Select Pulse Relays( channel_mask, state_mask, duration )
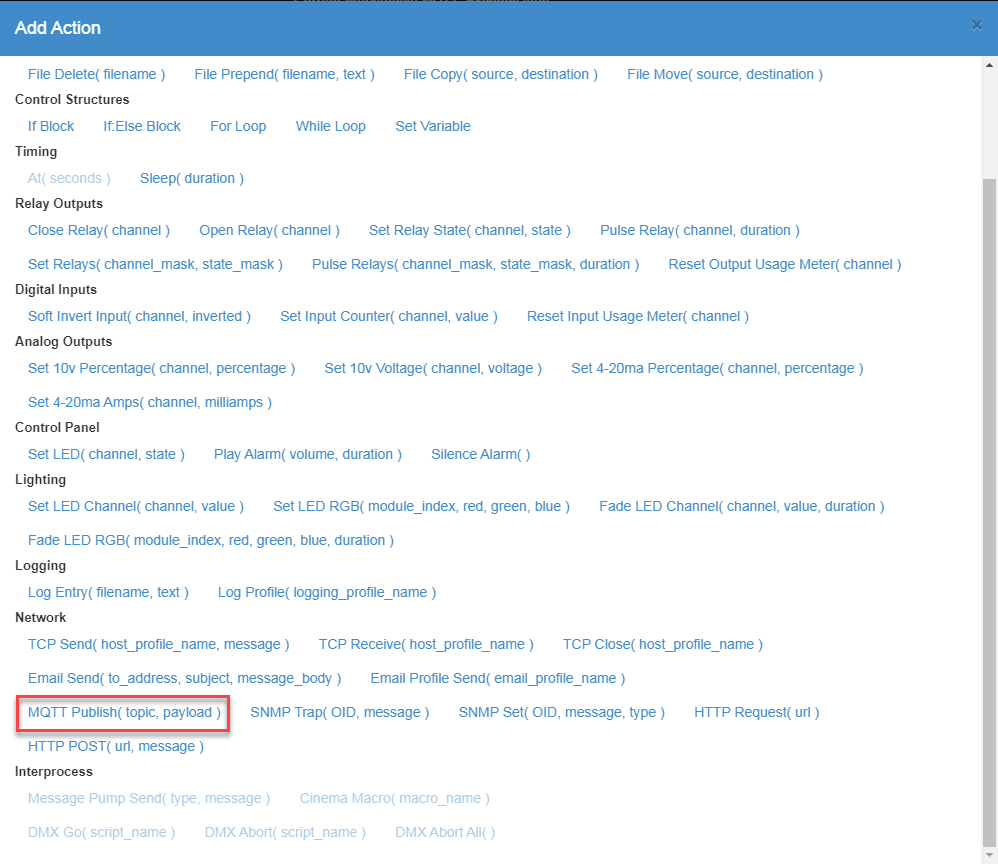The height and width of the screenshot is (866, 998). click(475, 264)
